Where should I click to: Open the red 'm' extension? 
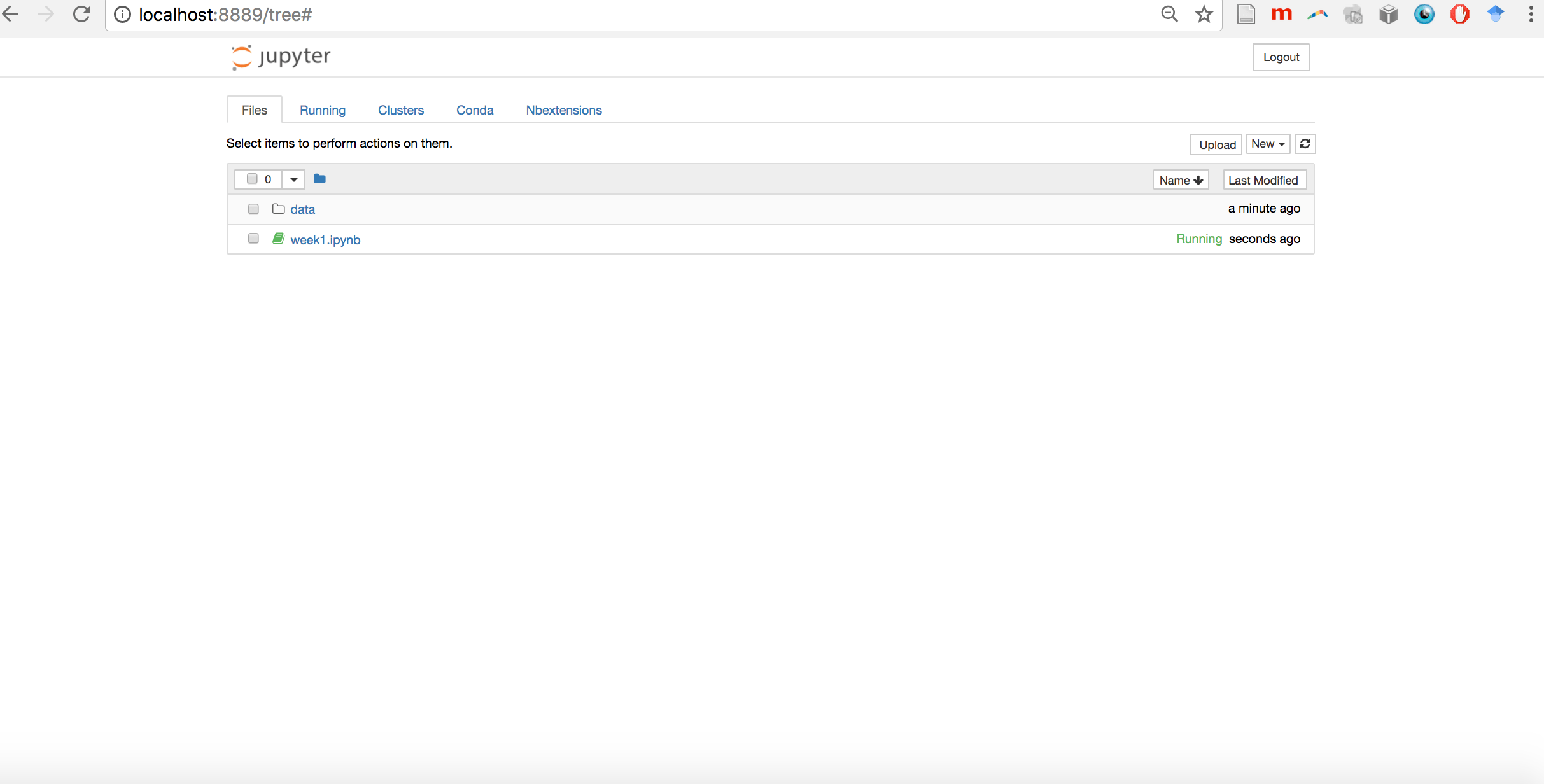coord(1281,14)
